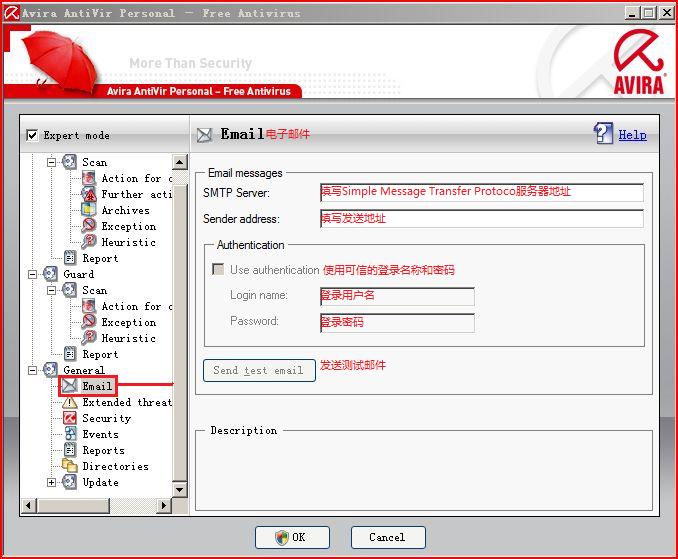Click the Guard gear icon
The image size is (678, 559).
50,274
